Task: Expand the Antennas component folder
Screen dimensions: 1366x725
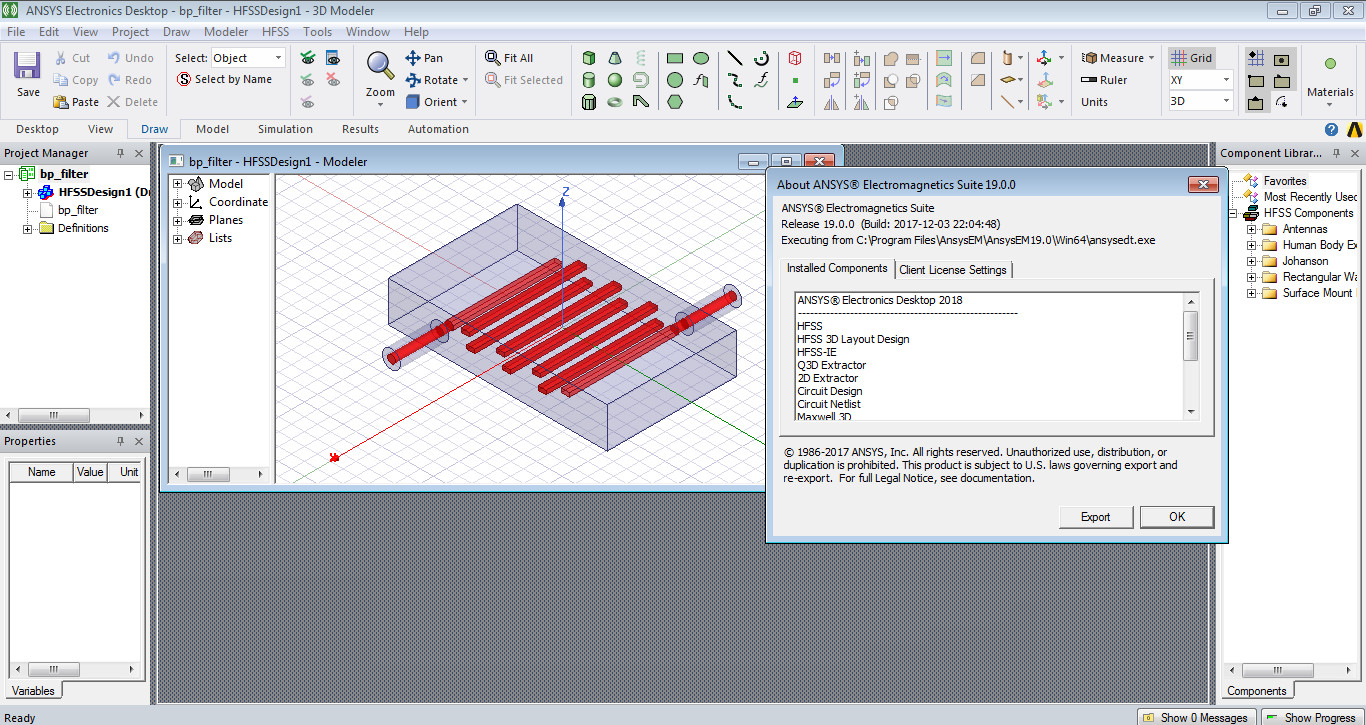Action: tap(1252, 229)
